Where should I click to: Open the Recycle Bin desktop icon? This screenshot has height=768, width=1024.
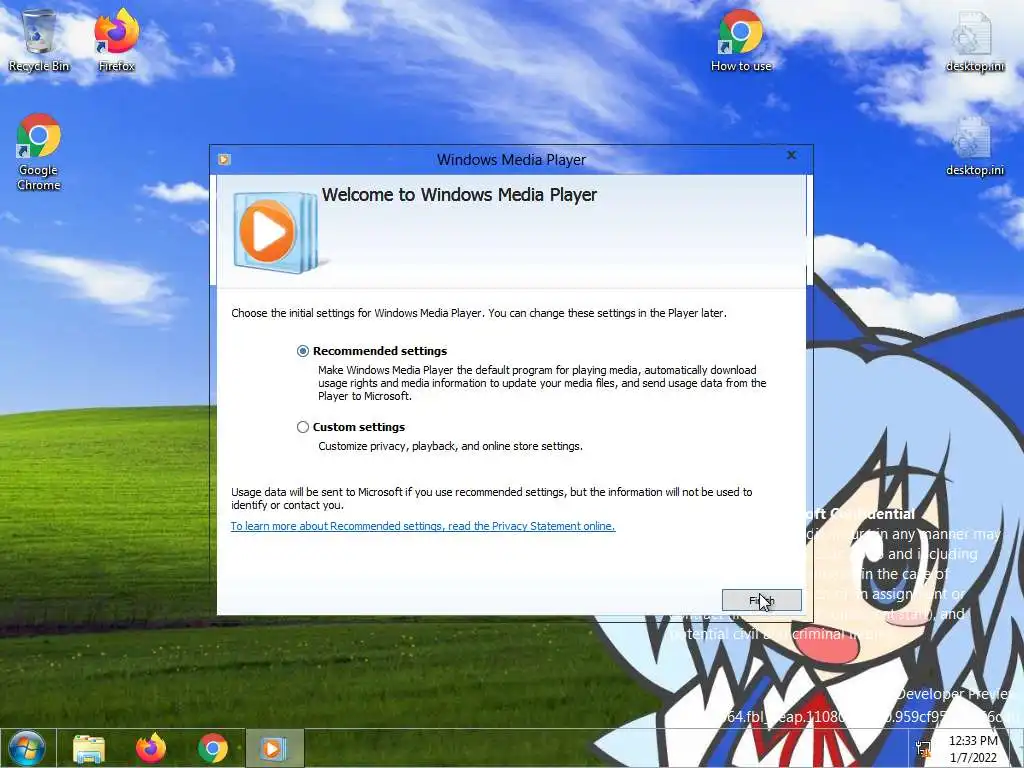pos(39,41)
